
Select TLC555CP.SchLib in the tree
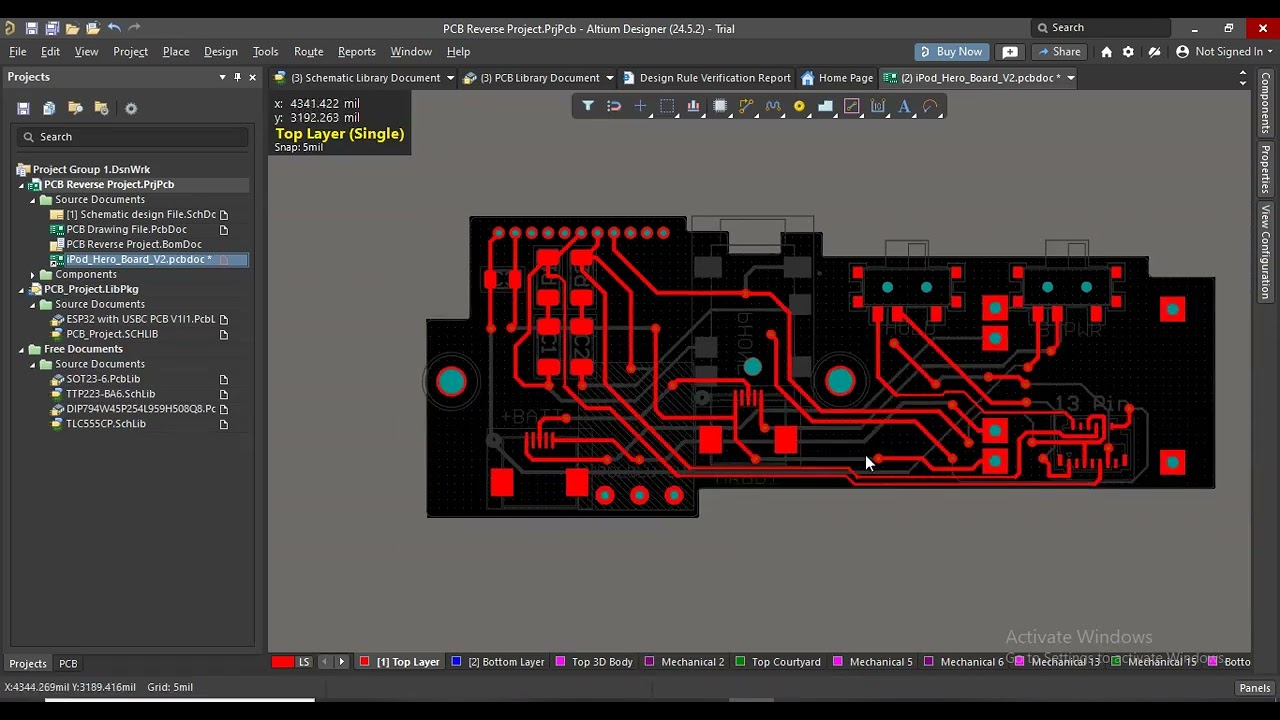tap(105, 424)
